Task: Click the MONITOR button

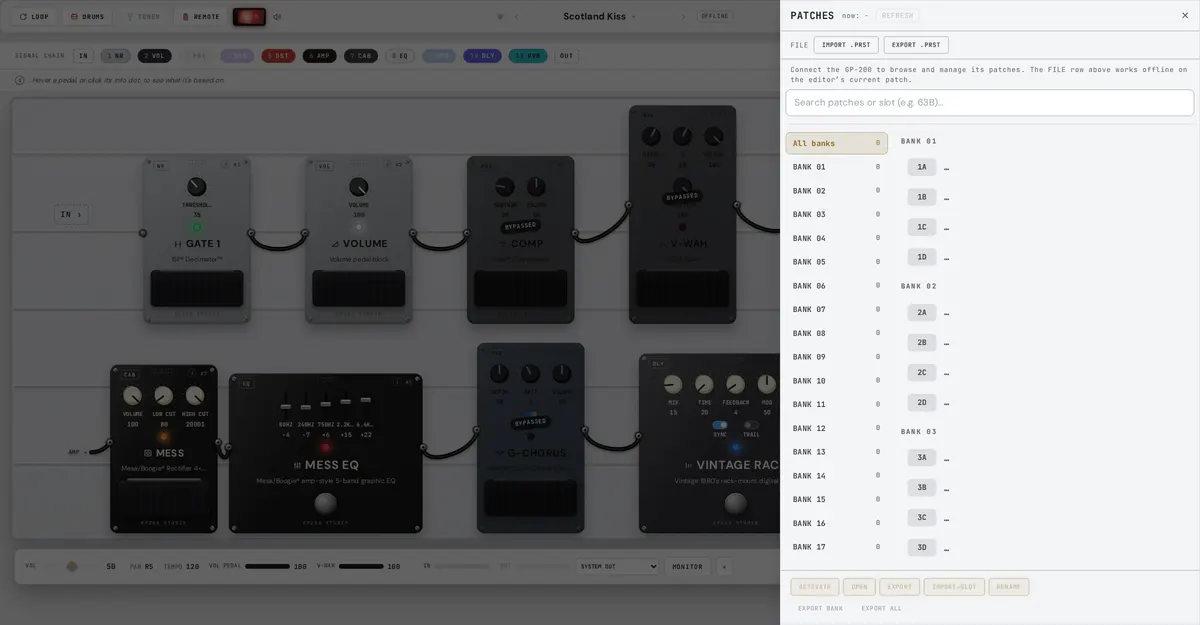Action: pos(687,566)
